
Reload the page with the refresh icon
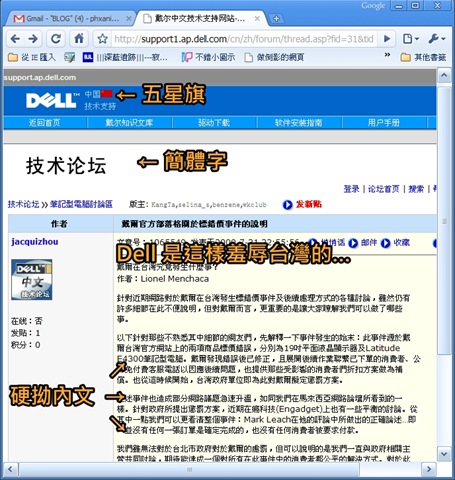coord(56,39)
